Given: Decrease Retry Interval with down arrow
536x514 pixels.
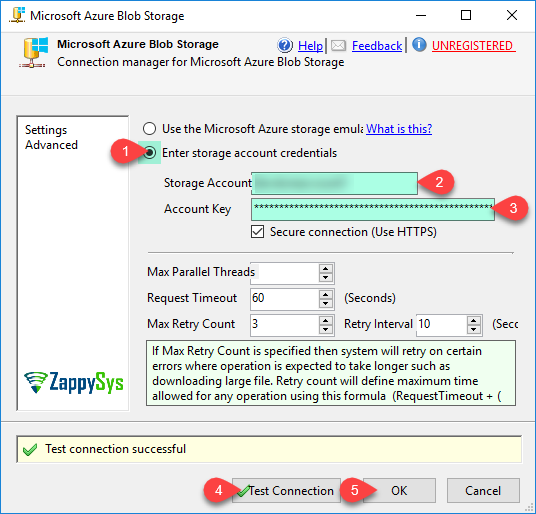Looking at the screenshot, I should coord(473,329).
